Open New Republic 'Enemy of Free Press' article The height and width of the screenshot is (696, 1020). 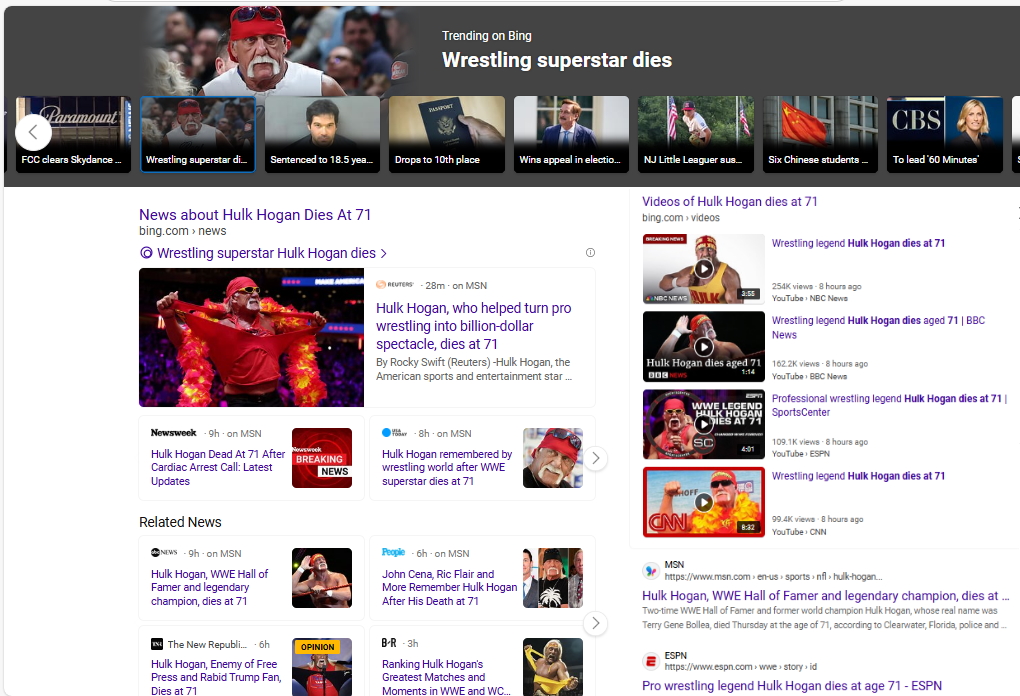216,677
